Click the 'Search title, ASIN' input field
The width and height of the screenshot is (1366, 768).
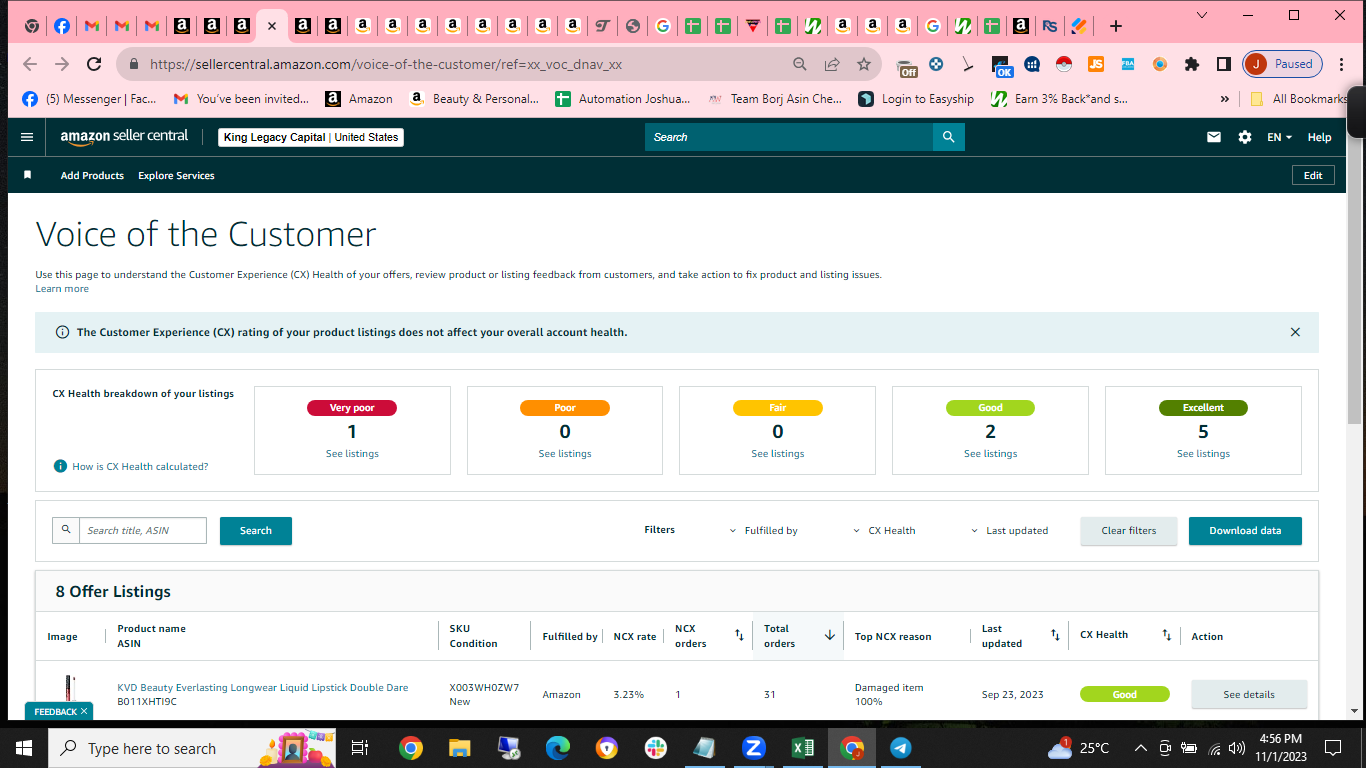(143, 531)
